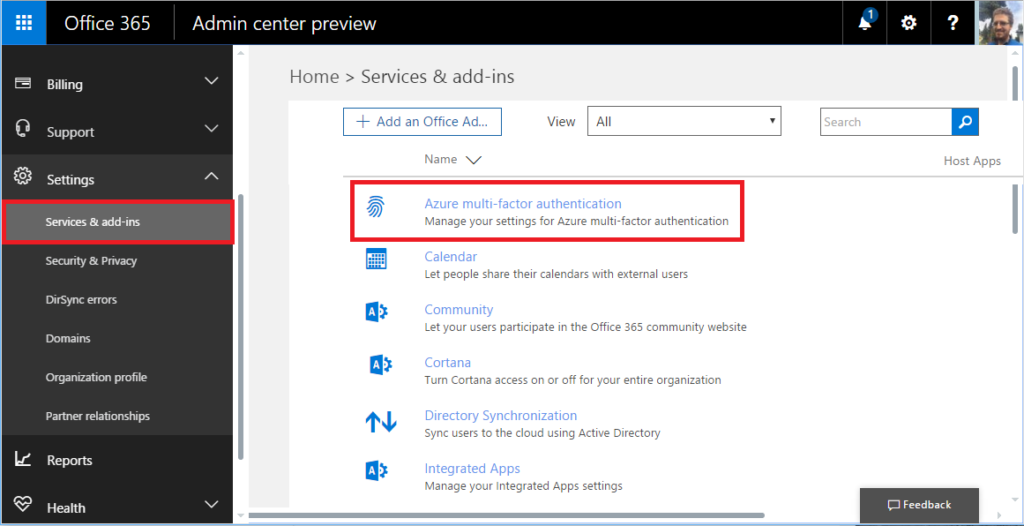Open the Integrated Apps link
The height and width of the screenshot is (526, 1024).
(x=472, y=468)
